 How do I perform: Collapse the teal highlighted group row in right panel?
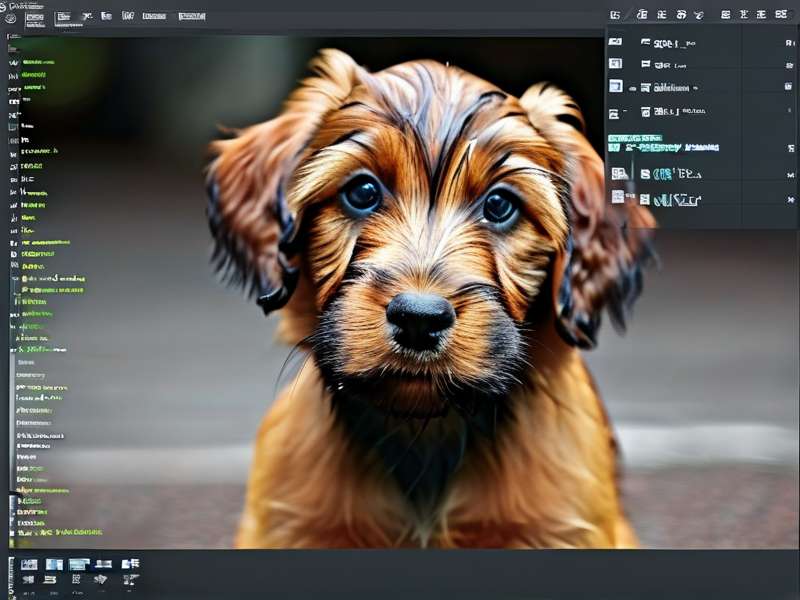click(634, 138)
